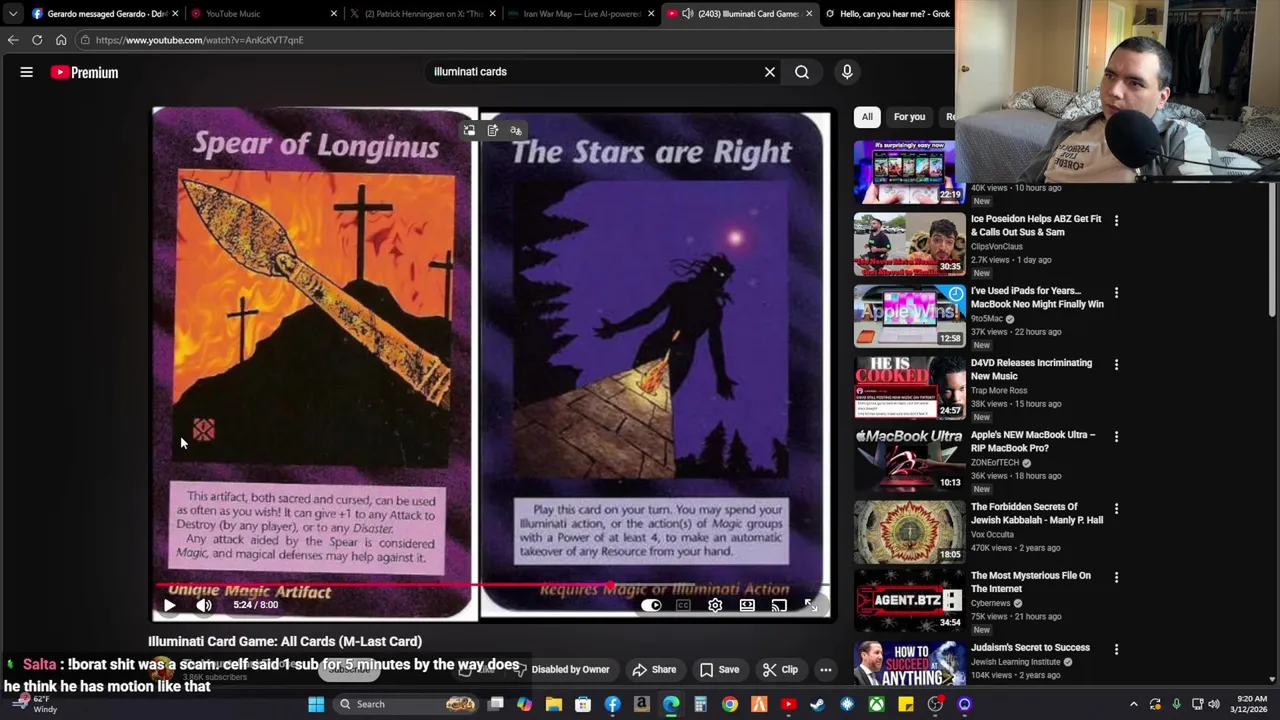Open 'The Forbidden Secrets Of Jewish Kabbalah' title
The image size is (1280, 720).
[1036, 514]
